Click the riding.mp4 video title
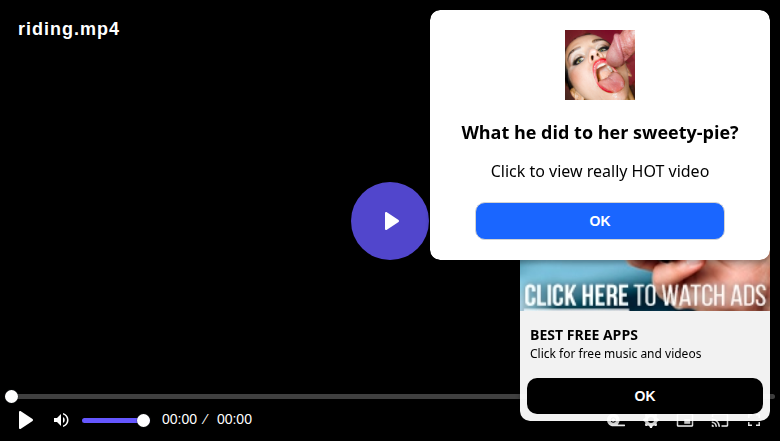Screen dimensions: 780x441 point(69,29)
